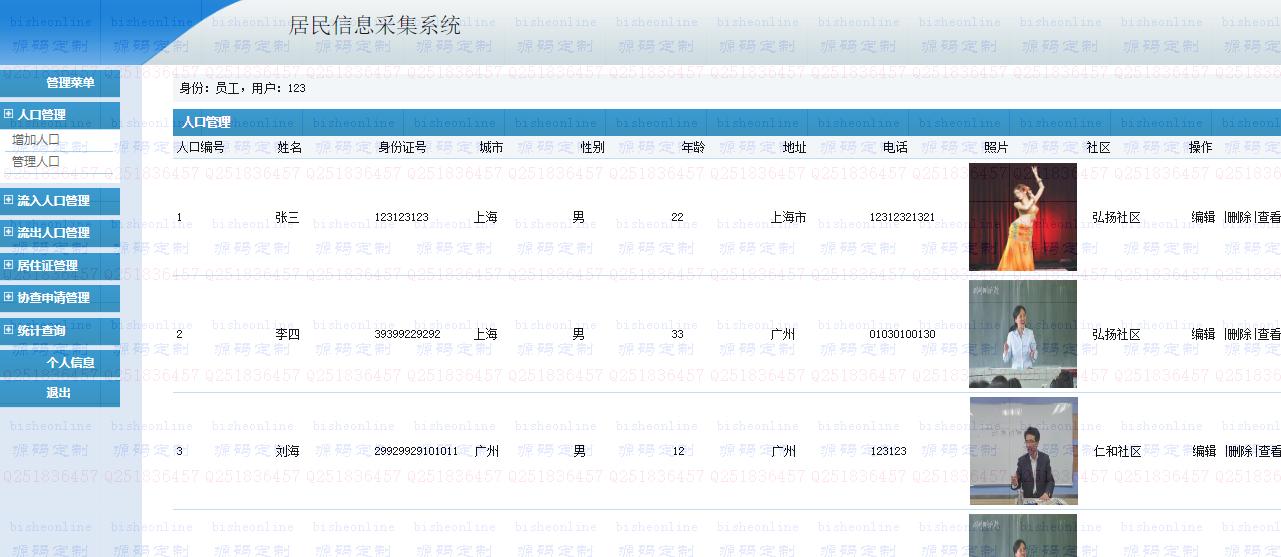Select ID number 29929929101011
This screenshot has height=557, width=1281.
pos(416,451)
